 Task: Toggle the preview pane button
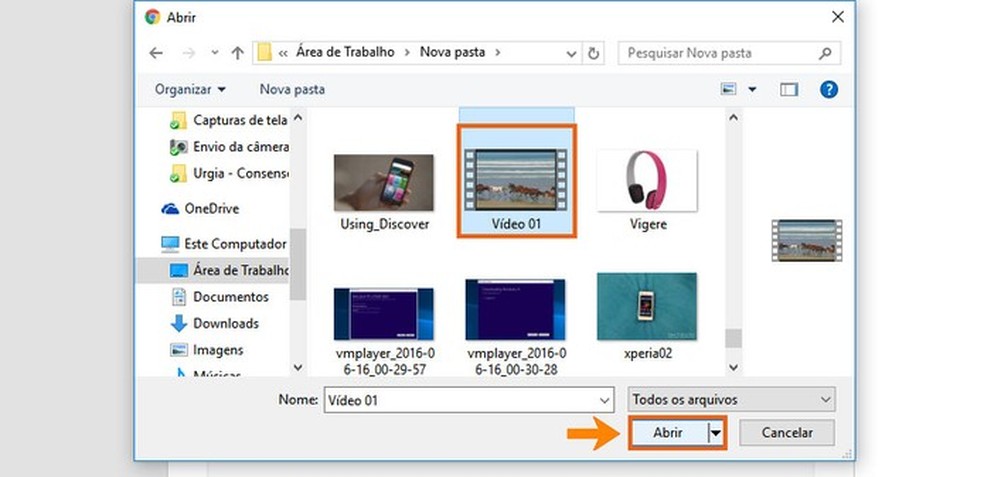[789, 90]
